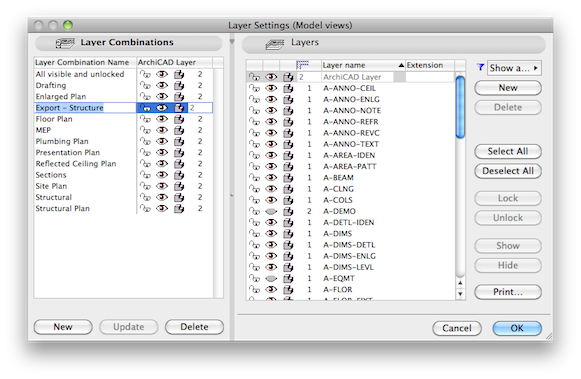Click lock icon in Reflected Ceiling Plan row

click(145, 164)
